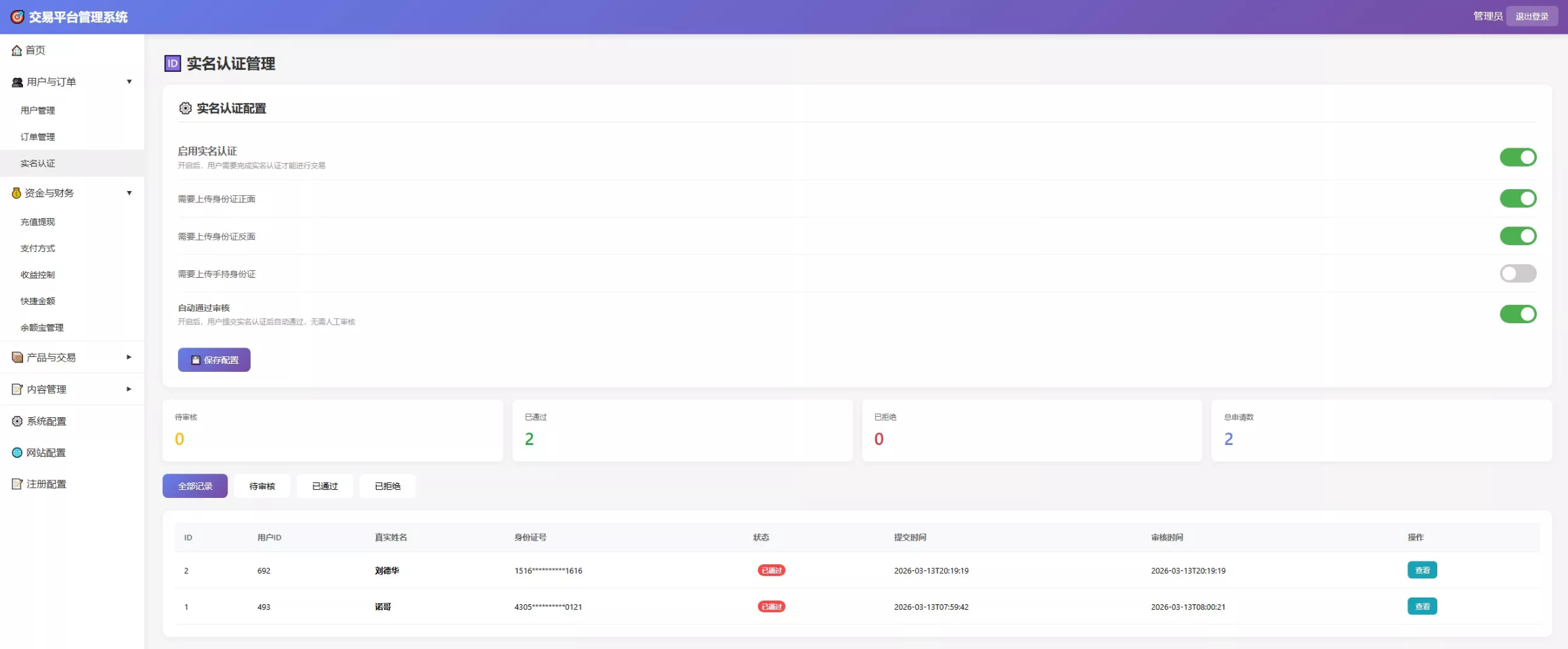Click the box icon beside 产品与交易
This screenshot has width=1568, height=649.
18,357
